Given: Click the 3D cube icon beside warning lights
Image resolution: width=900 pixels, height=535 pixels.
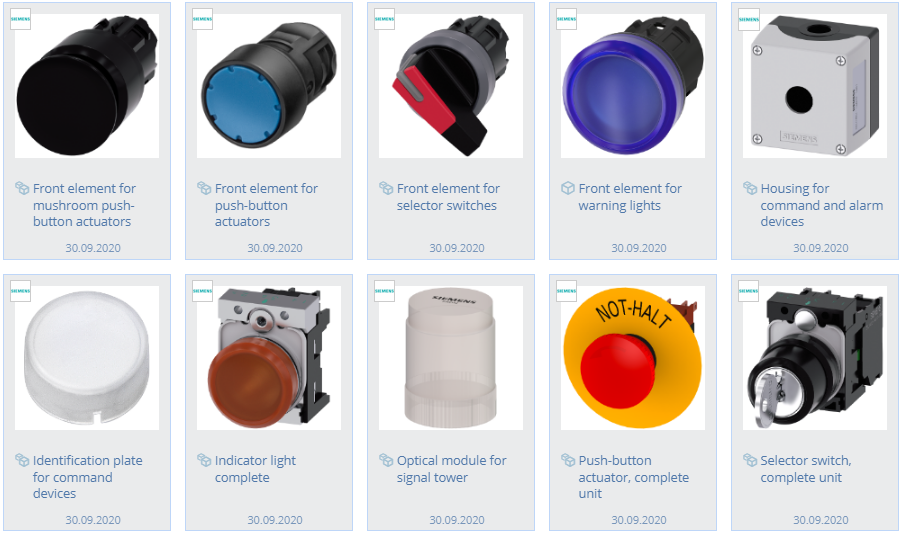Looking at the screenshot, I should (x=567, y=188).
